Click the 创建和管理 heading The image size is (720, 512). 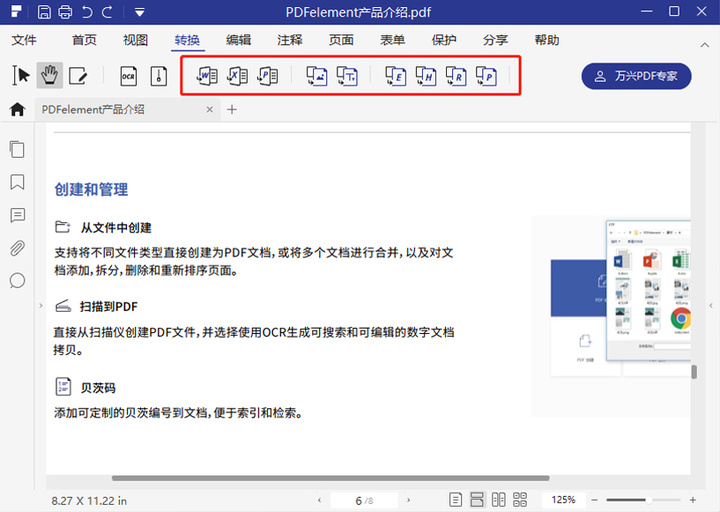tap(91, 189)
